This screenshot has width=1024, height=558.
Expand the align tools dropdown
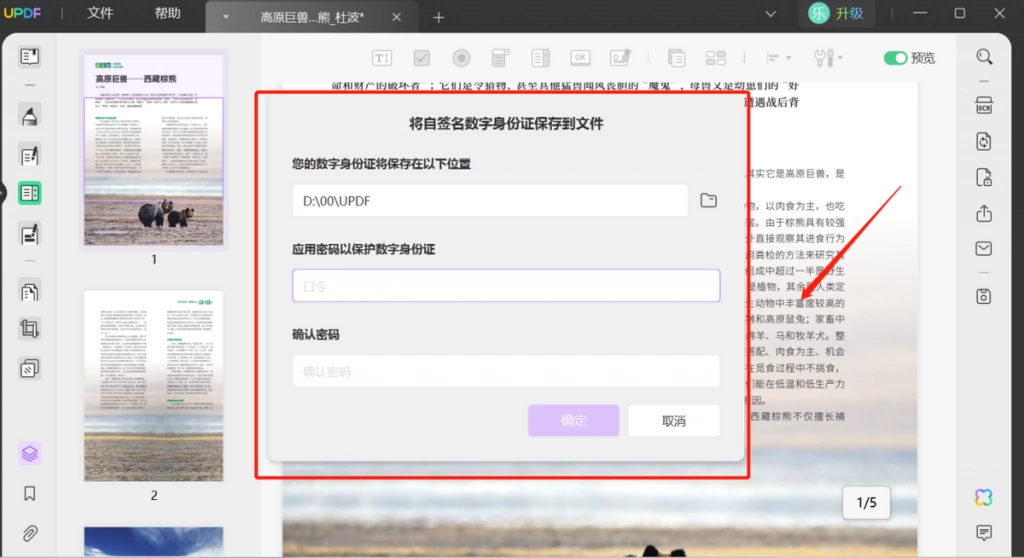coord(778,58)
